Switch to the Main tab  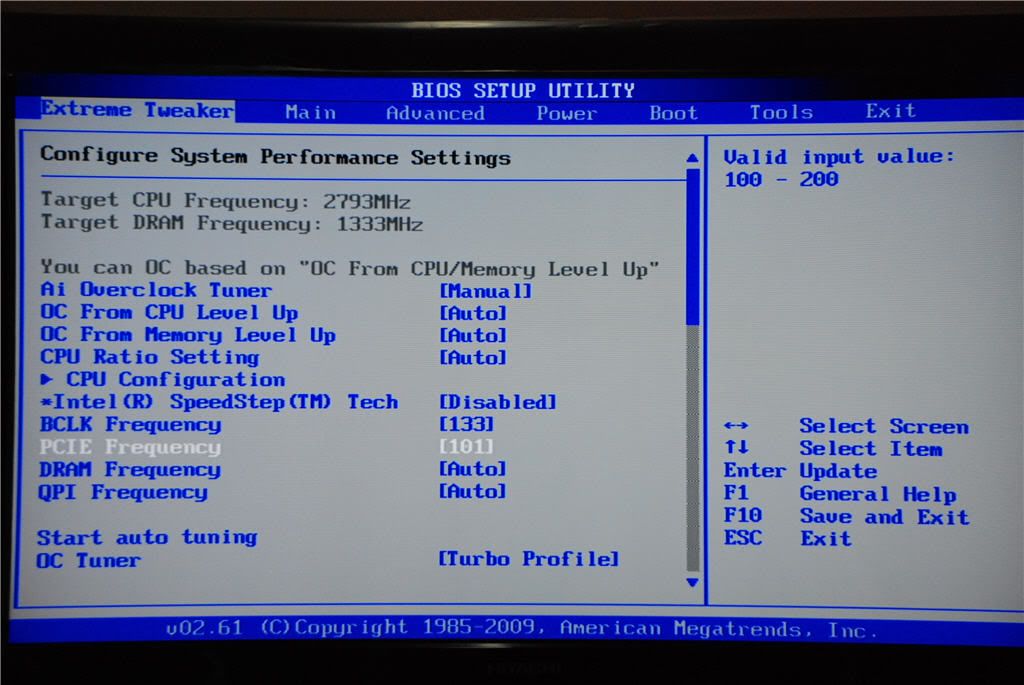(310, 113)
